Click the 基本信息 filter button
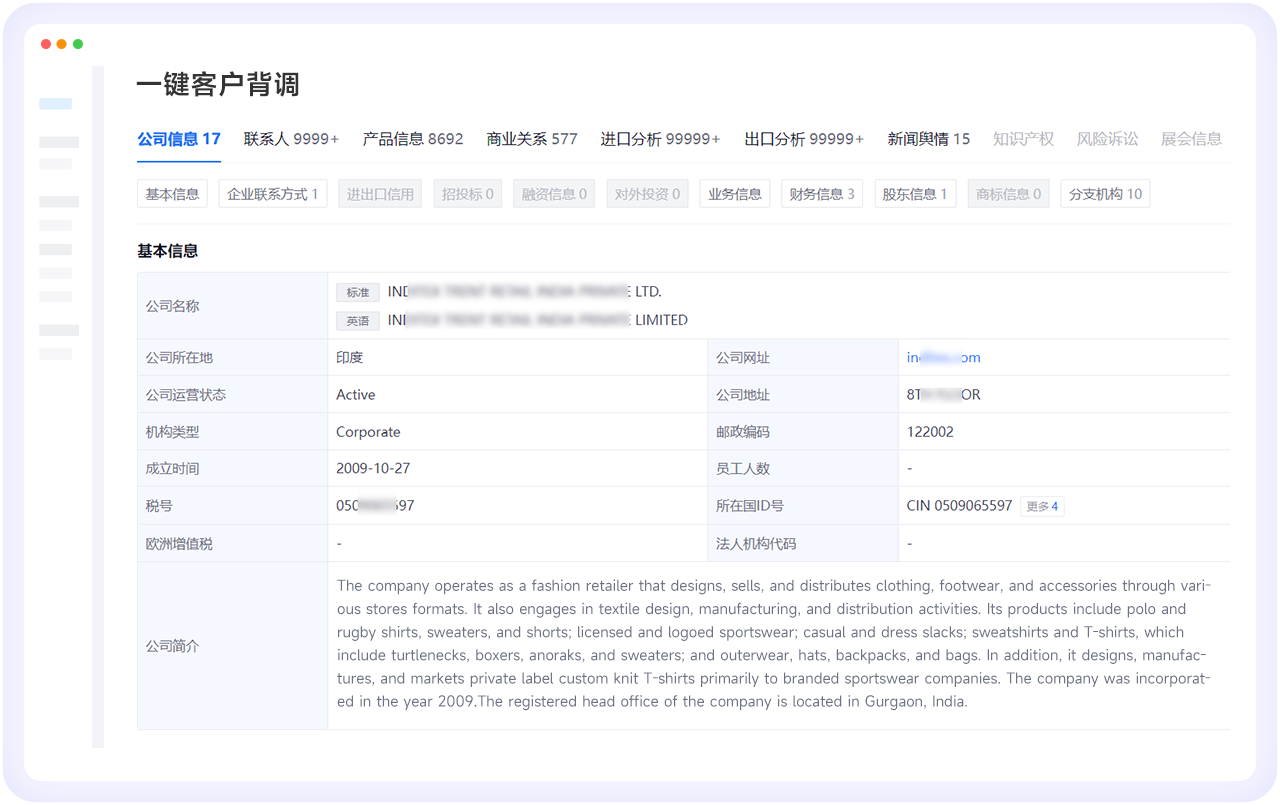Image resolution: width=1280 pixels, height=805 pixels. pyautogui.click(x=172, y=194)
